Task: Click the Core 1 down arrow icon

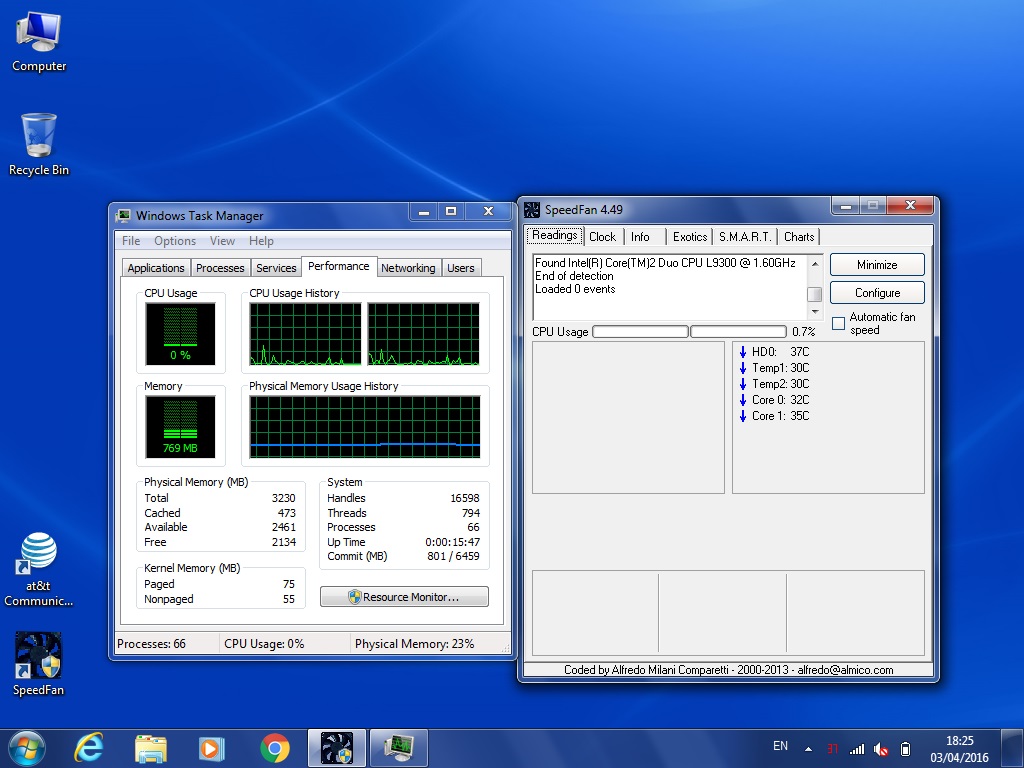Action: 743,416
